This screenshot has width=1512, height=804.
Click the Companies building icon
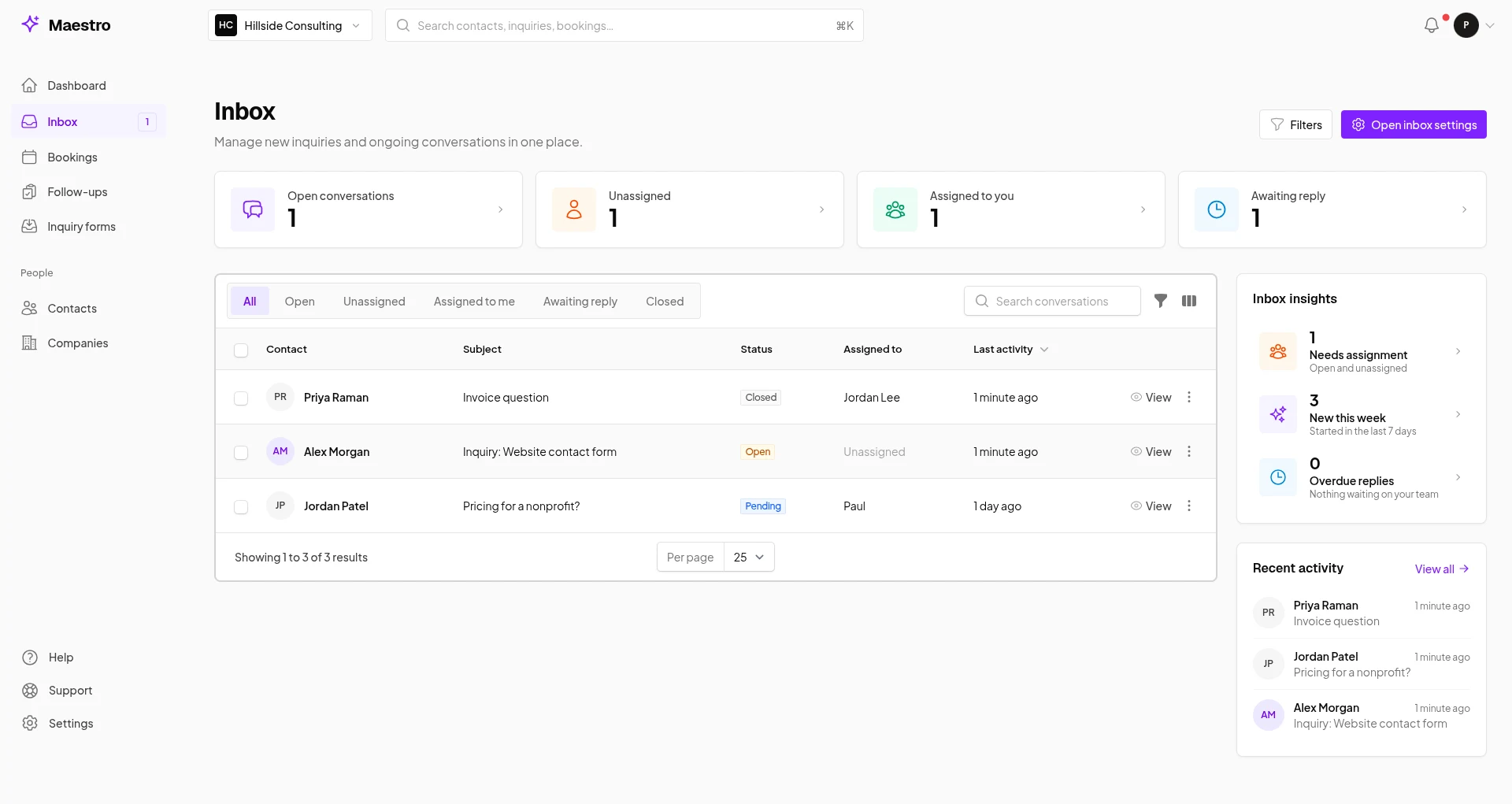[x=30, y=343]
